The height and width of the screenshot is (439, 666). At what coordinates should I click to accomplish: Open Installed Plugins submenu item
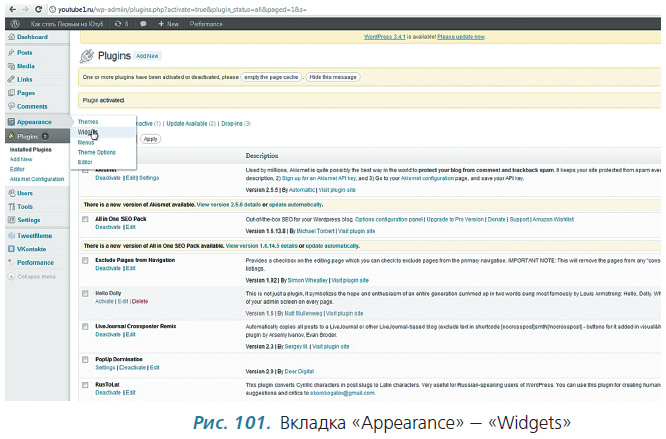point(31,149)
